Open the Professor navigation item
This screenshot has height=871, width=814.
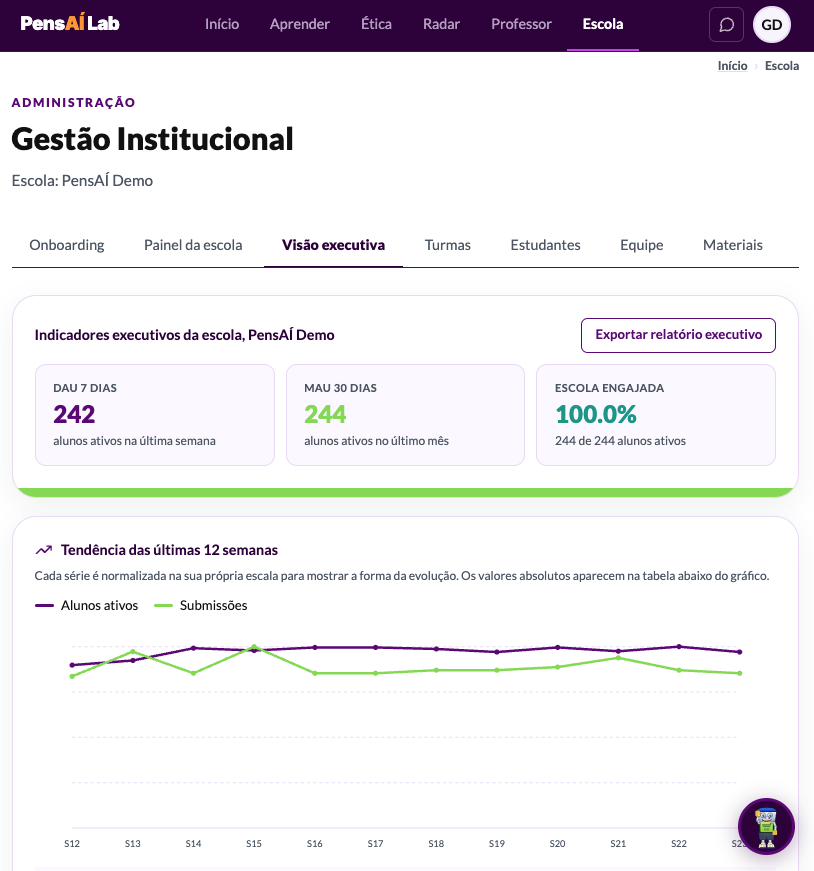(521, 24)
